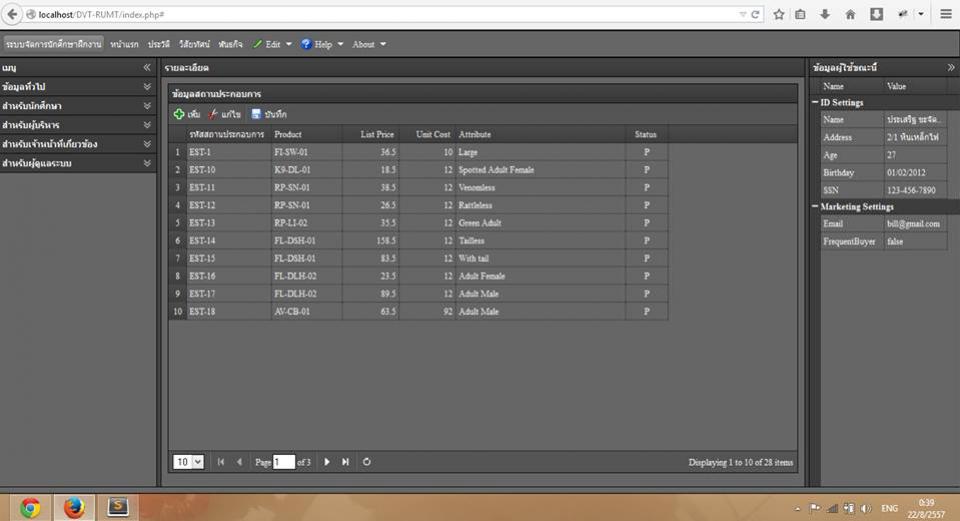960x521 pixels.
Task: Click the Birthday value 01/02/2012
Action: [x=913, y=173]
